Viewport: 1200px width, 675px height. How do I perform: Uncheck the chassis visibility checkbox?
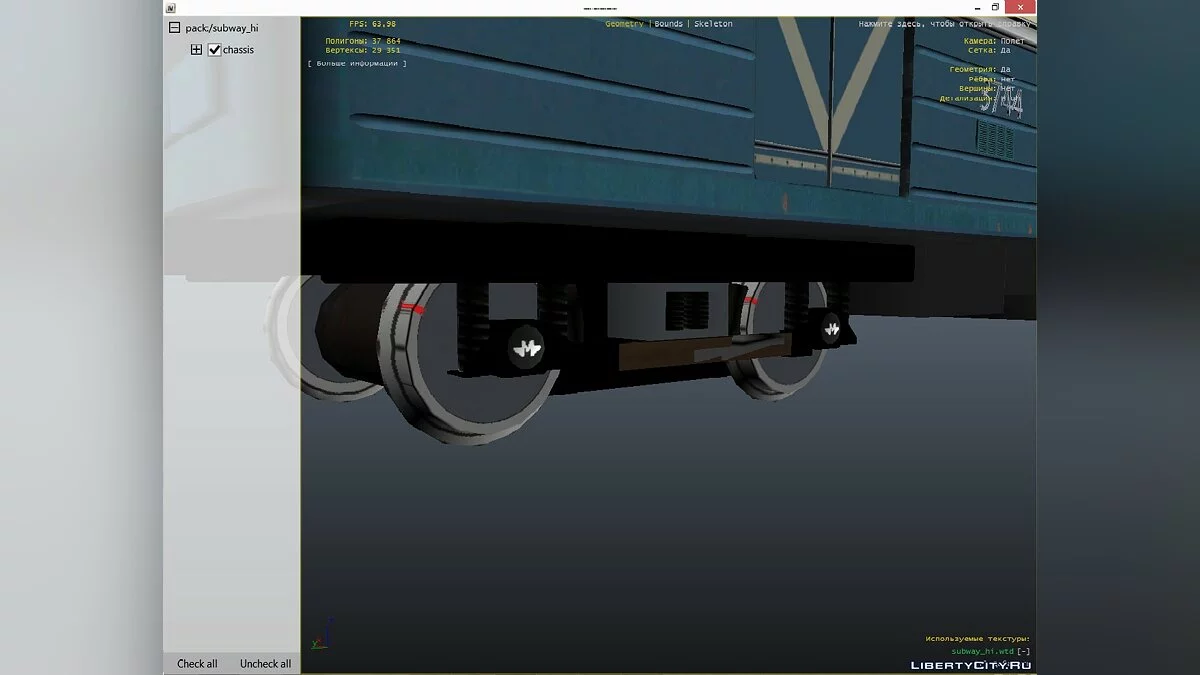(x=214, y=50)
